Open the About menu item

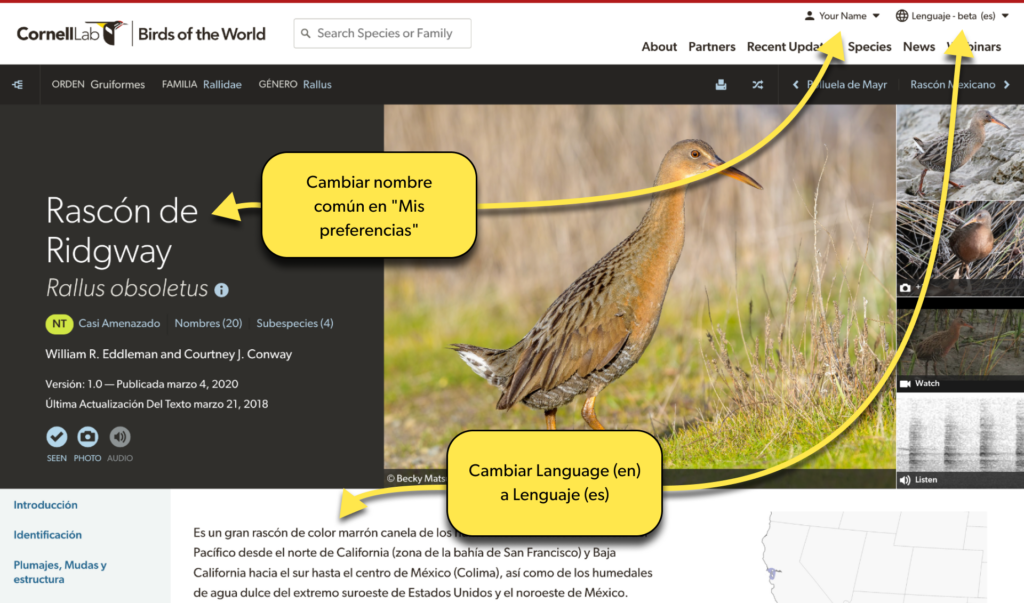[x=659, y=47]
